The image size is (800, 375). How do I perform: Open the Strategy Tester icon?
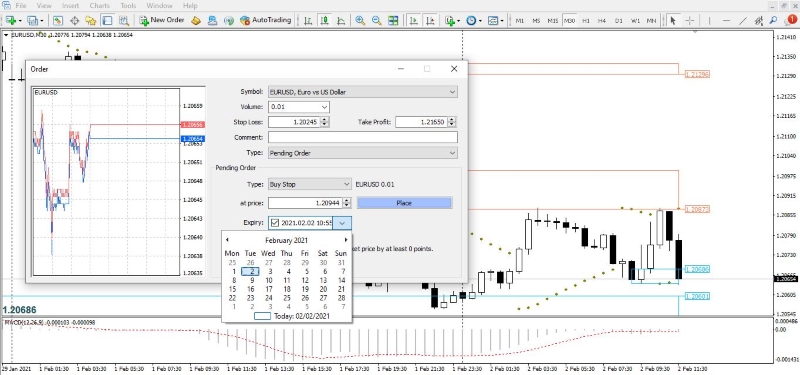(123, 20)
